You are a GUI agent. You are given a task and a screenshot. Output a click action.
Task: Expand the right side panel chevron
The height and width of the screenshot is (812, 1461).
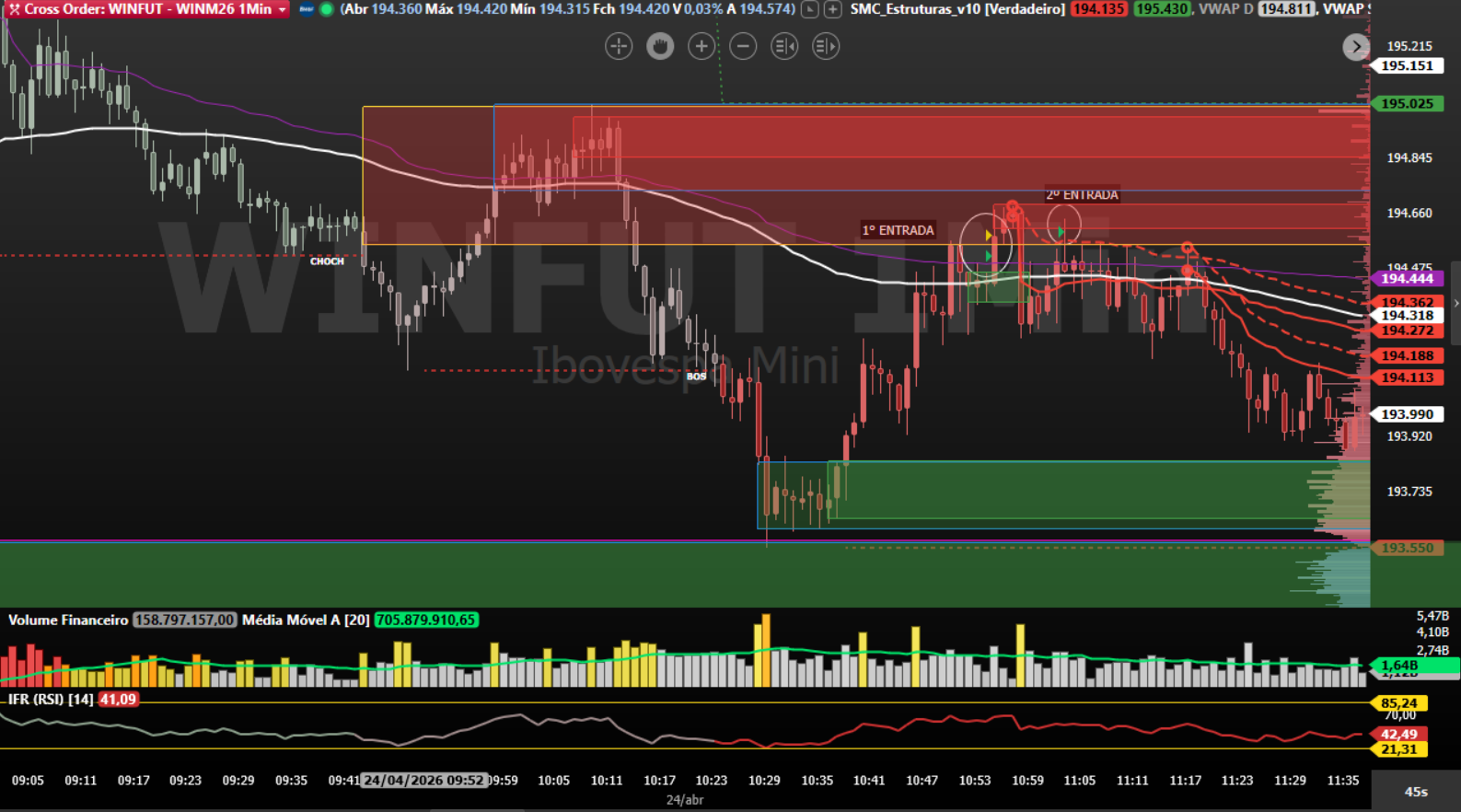pyautogui.click(x=1455, y=303)
